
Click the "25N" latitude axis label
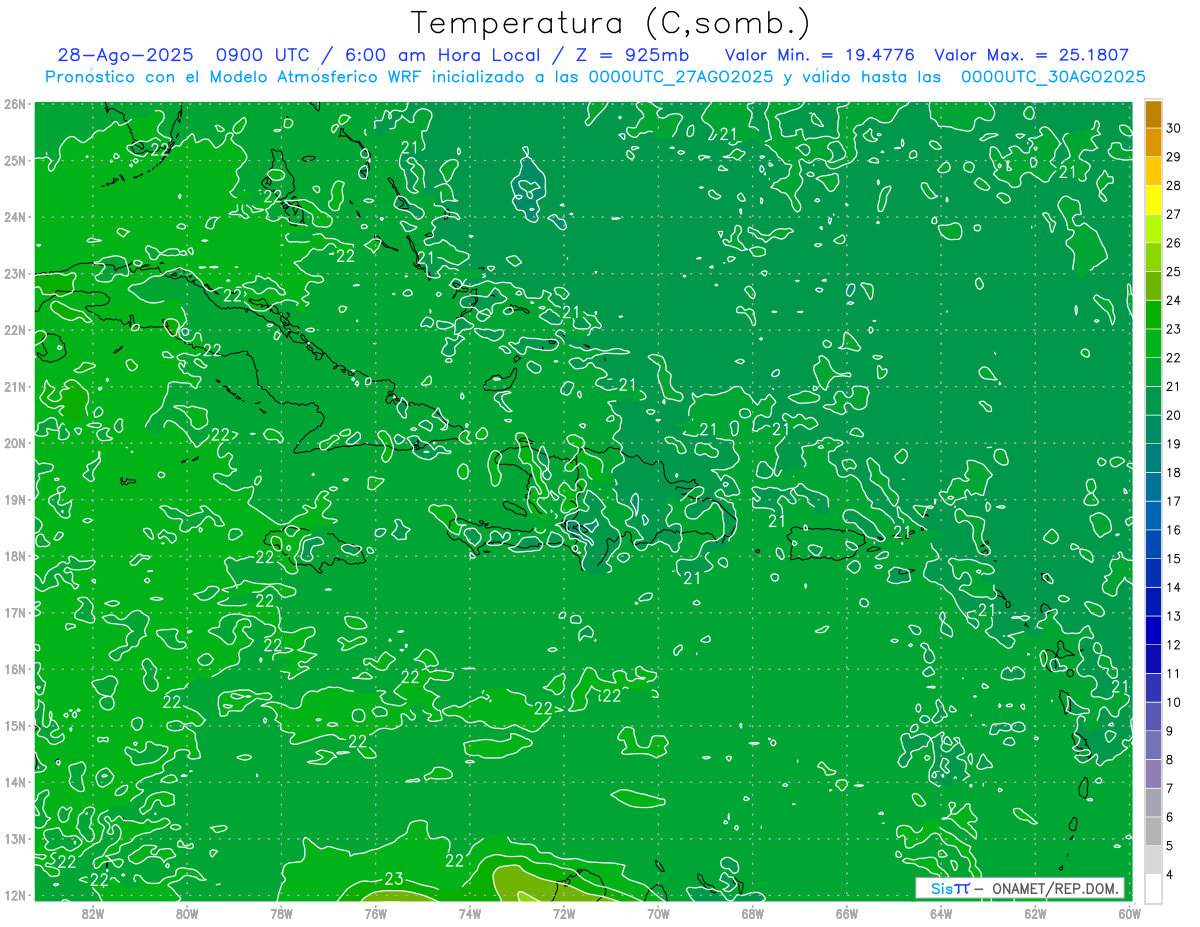tap(15, 160)
